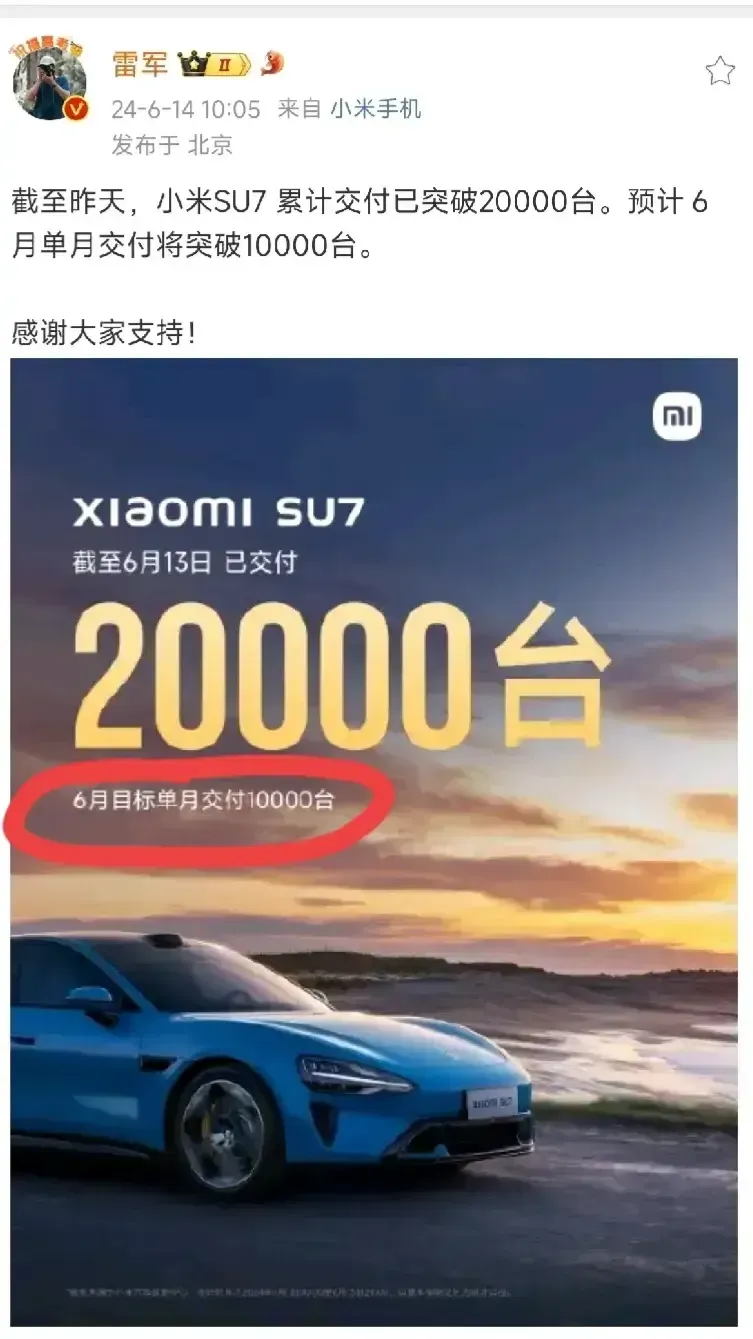Click the MI logo on the poster
The image size is (753, 1339).
[x=677, y=417]
